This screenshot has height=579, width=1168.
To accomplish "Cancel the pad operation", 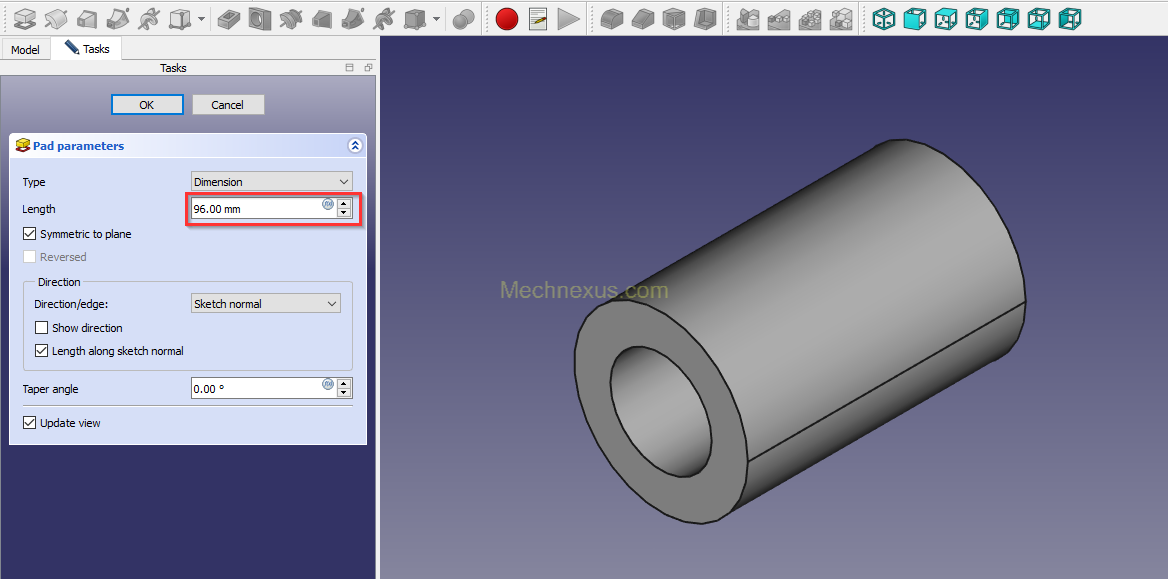I will [227, 105].
